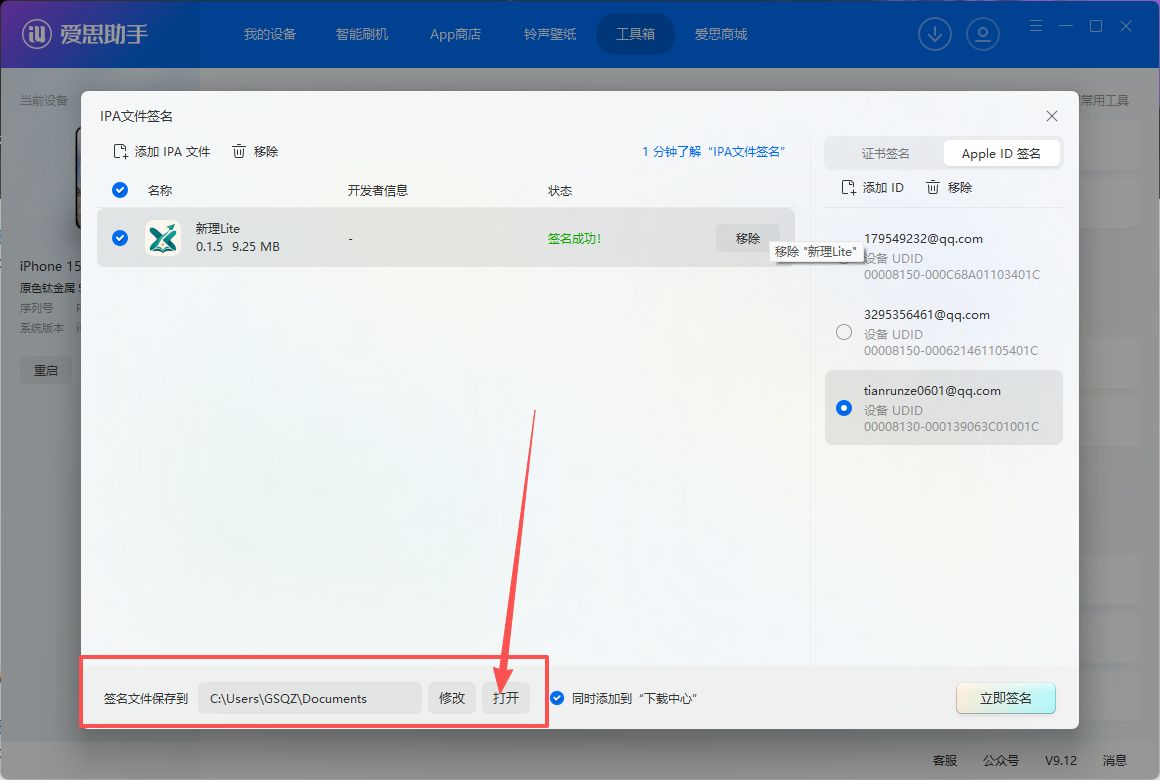The width and height of the screenshot is (1160, 780).
Task: Click the 名称 column header
Action: [x=160, y=190]
